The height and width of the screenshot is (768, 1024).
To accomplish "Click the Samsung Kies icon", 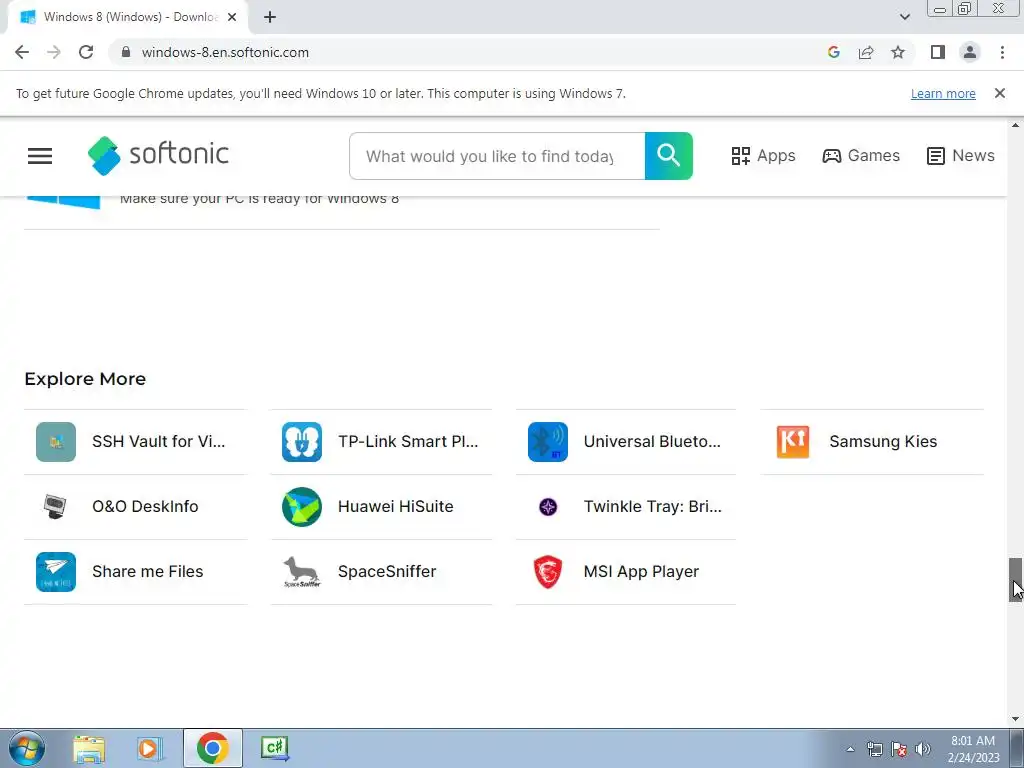I will pos(793,442).
